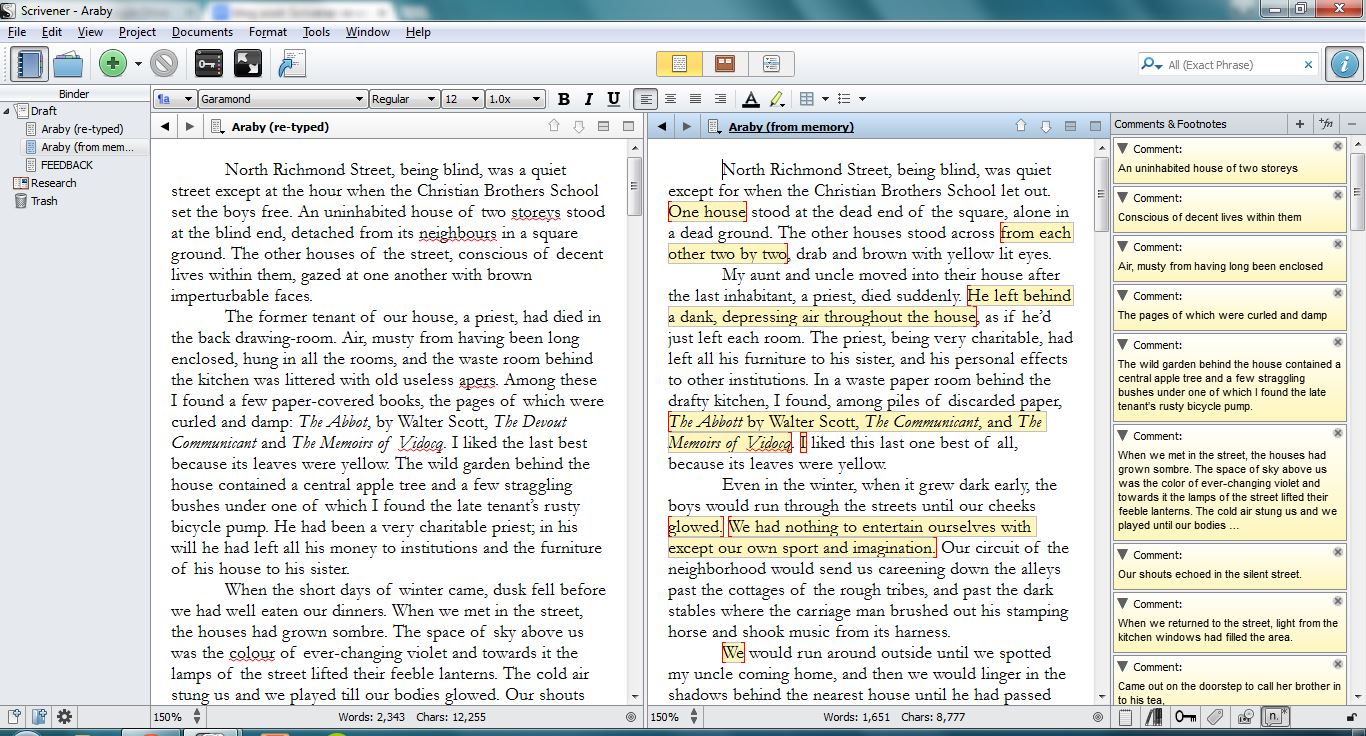Clear the search field with the X

(1308, 65)
